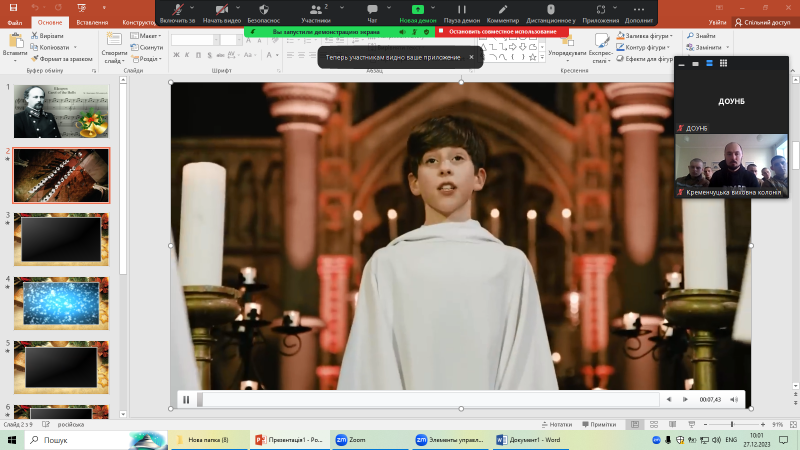This screenshot has width=800, height=450.
Task: Copy selection with Копіювати
Action: (53, 47)
